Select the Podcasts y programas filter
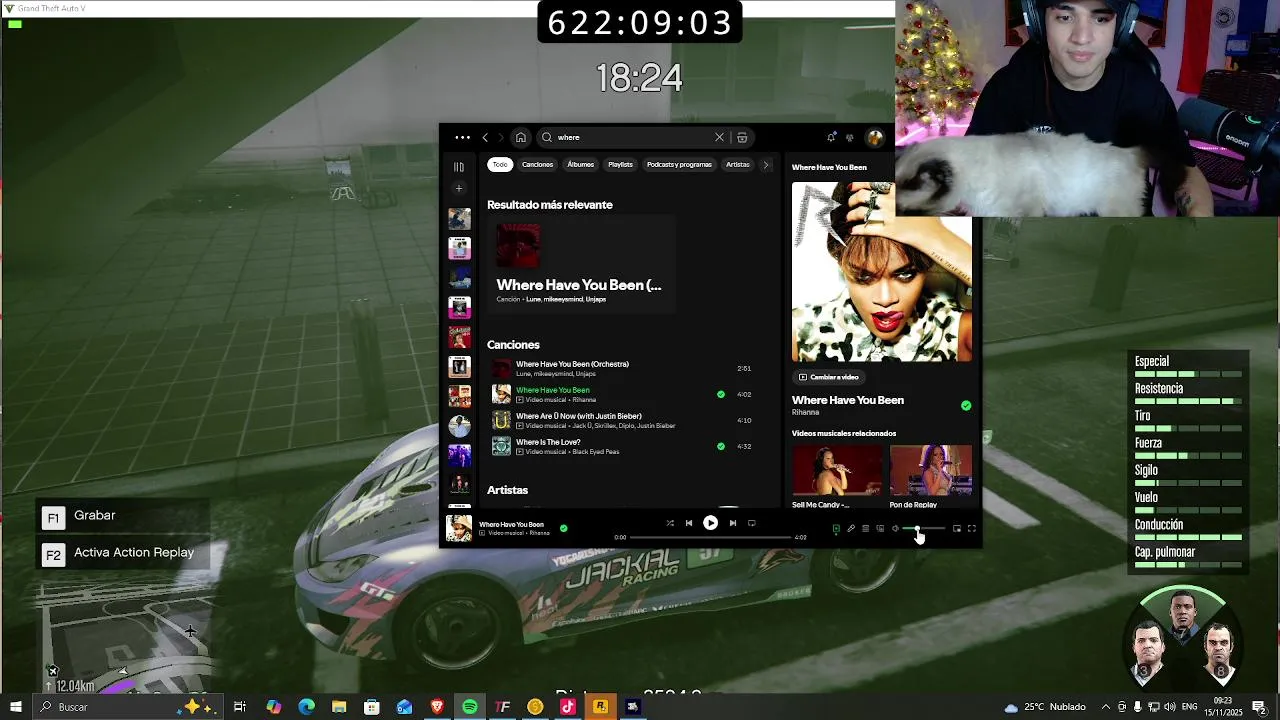Image resolution: width=1280 pixels, height=720 pixels. (679, 164)
